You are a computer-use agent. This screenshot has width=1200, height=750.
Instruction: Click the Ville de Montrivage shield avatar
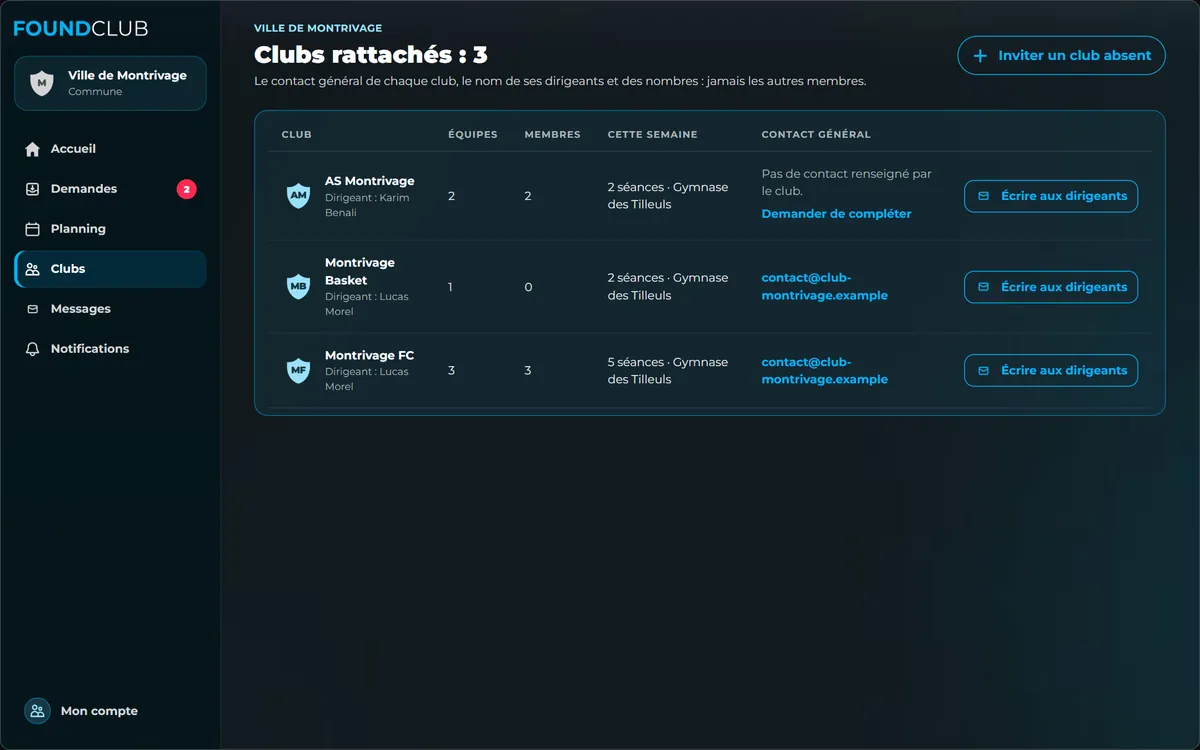41,83
